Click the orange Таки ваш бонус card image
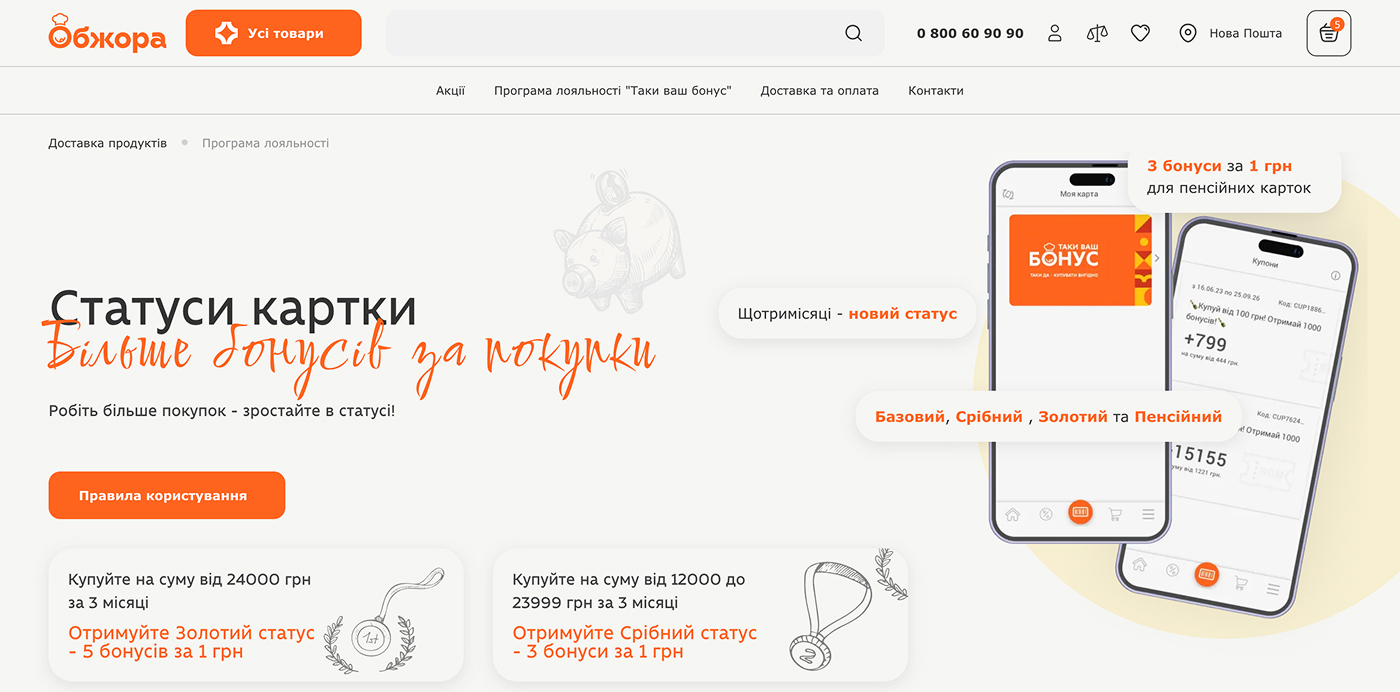Viewport: 1400px width, 692px height. 1080,260
